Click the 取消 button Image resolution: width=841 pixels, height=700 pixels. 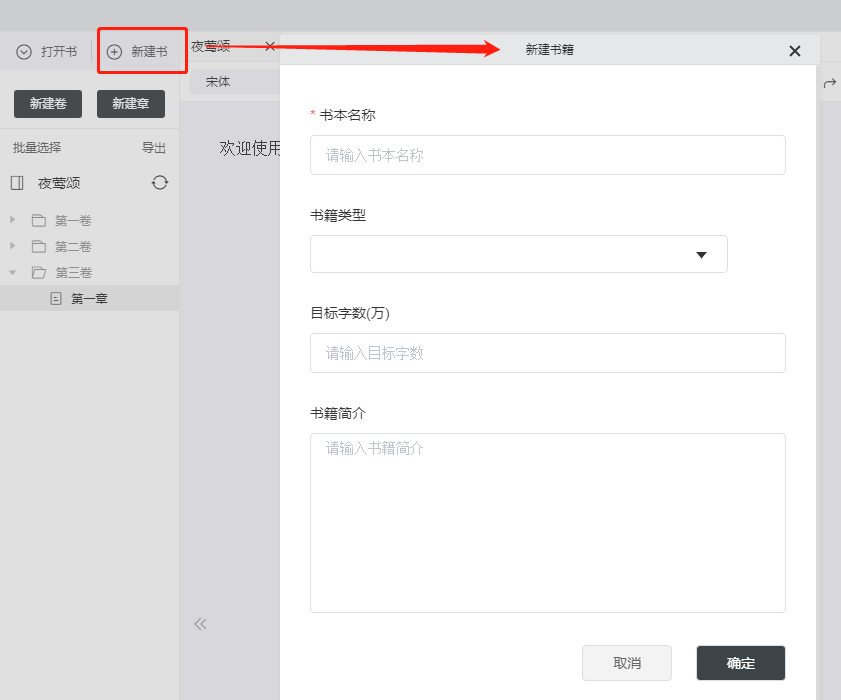(627, 663)
